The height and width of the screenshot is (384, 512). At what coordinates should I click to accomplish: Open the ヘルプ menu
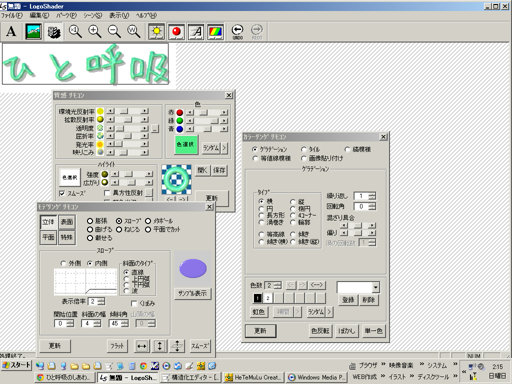[x=146, y=15]
